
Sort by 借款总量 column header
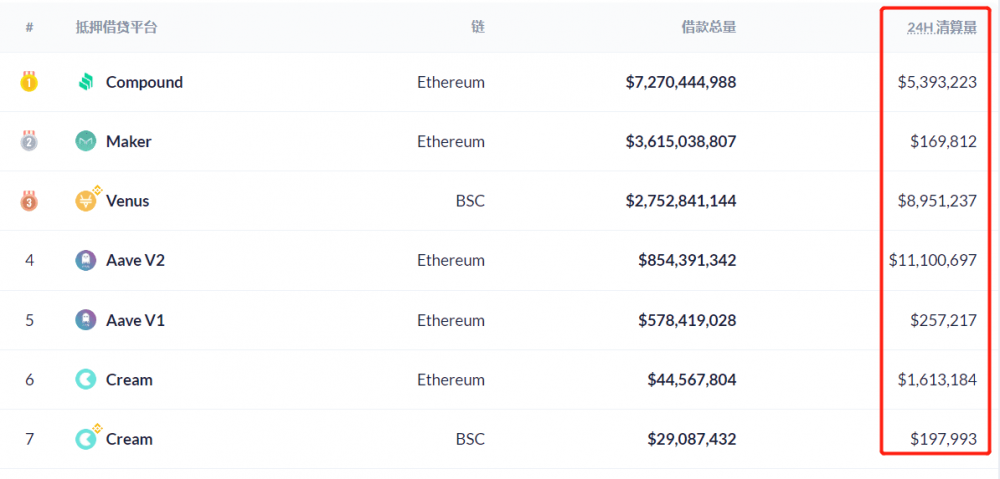coord(708,27)
